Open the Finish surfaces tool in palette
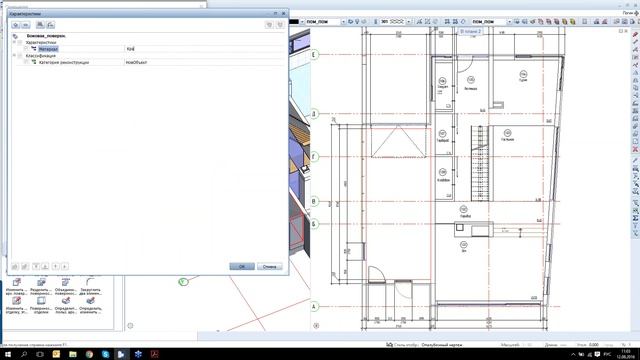Viewport: 640px width, 360px height. click(41, 301)
